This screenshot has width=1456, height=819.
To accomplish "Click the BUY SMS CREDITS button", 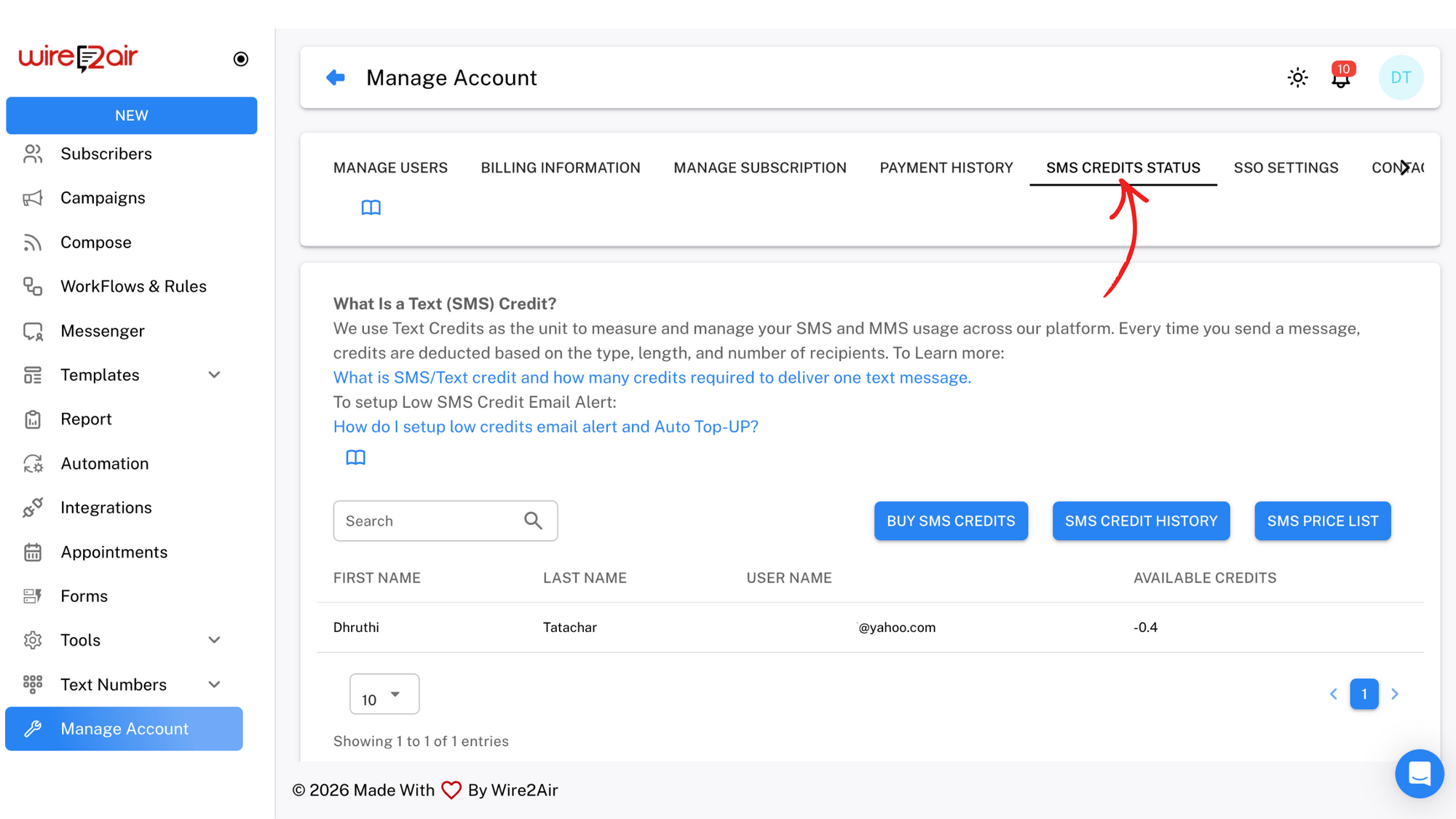I will click(951, 521).
